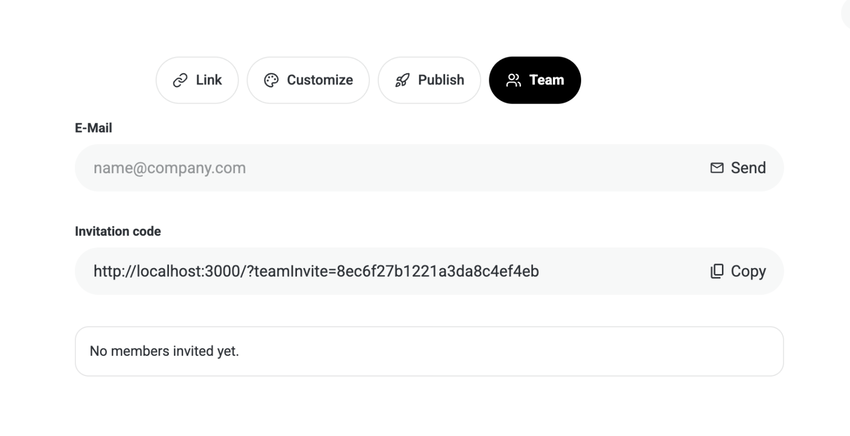The width and height of the screenshot is (850, 436).
Task: Click the localhost teamInvite URL text
Action: (316, 271)
